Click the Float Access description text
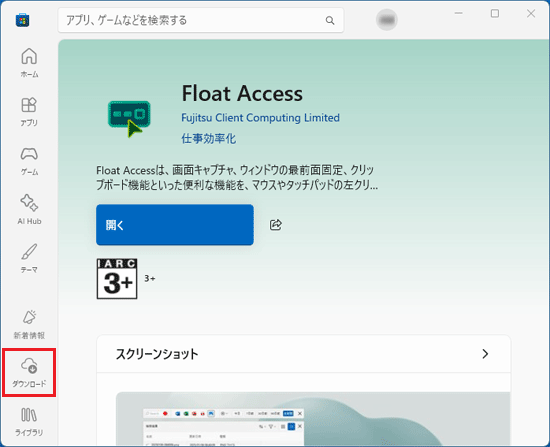Viewport: 550px width, 447px height. [237, 178]
